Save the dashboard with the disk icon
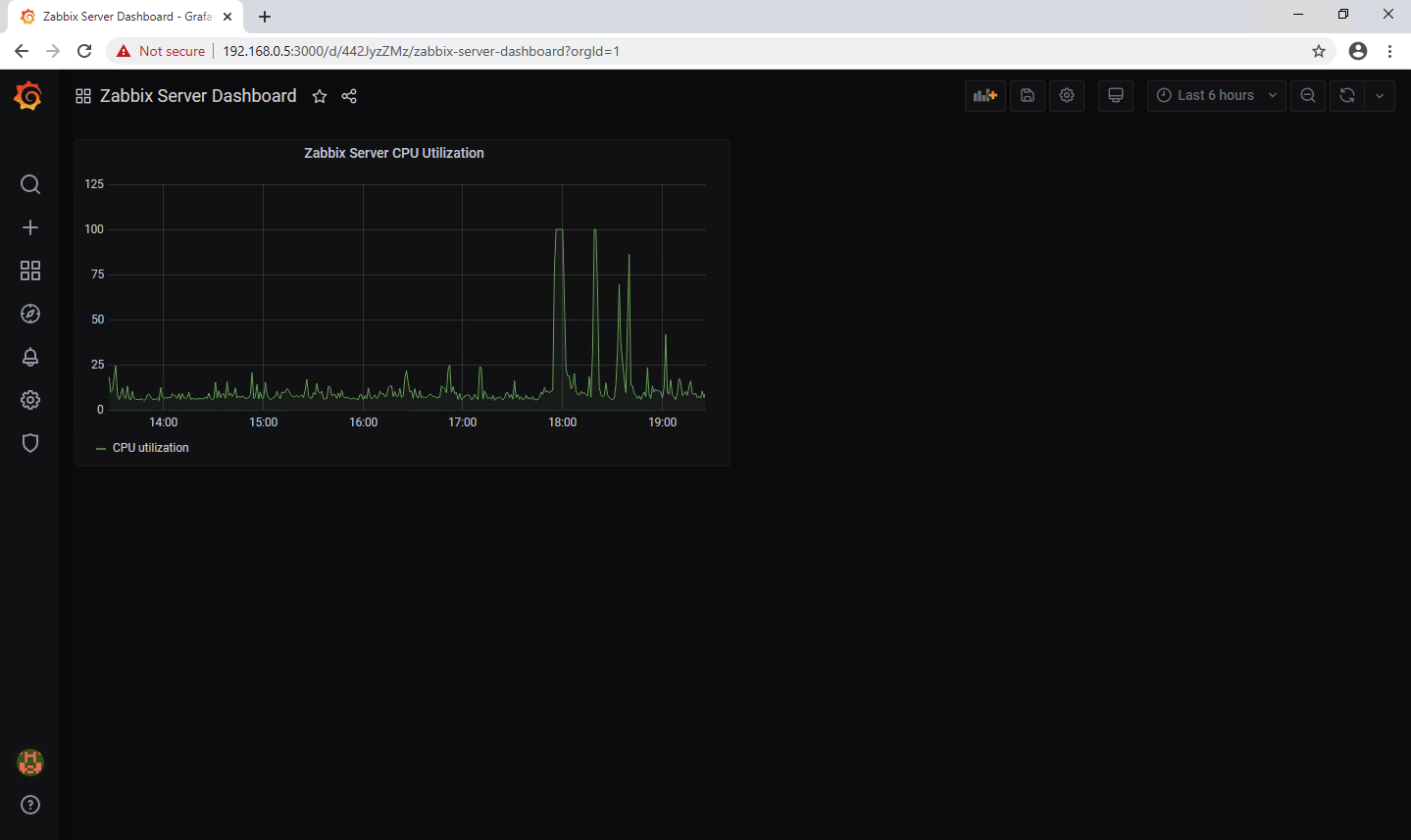 [x=1028, y=95]
